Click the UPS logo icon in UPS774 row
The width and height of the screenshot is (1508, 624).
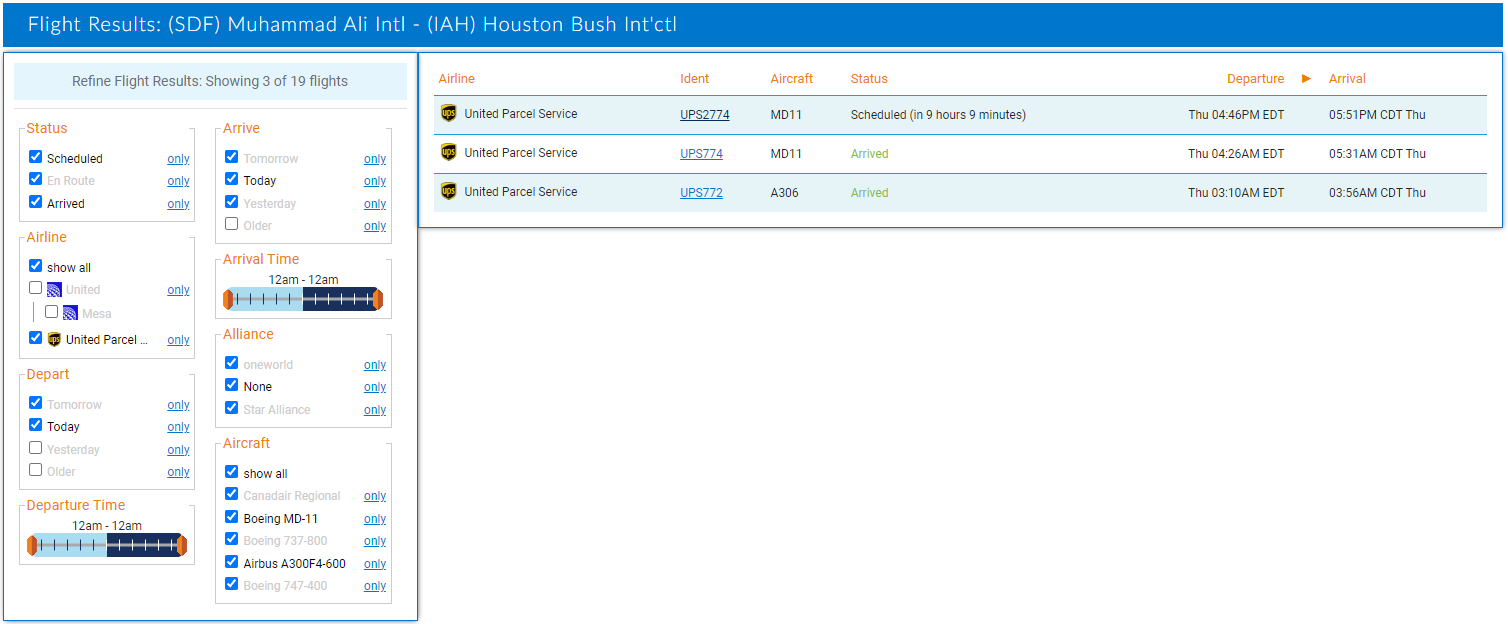pos(448,153)
